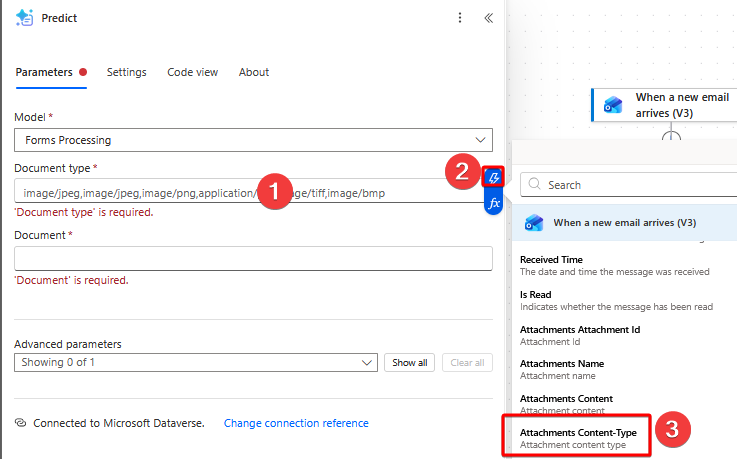
Task: Click the magnifier icon in the Search box
Action: pyautogui.click(x=534, y=184)
